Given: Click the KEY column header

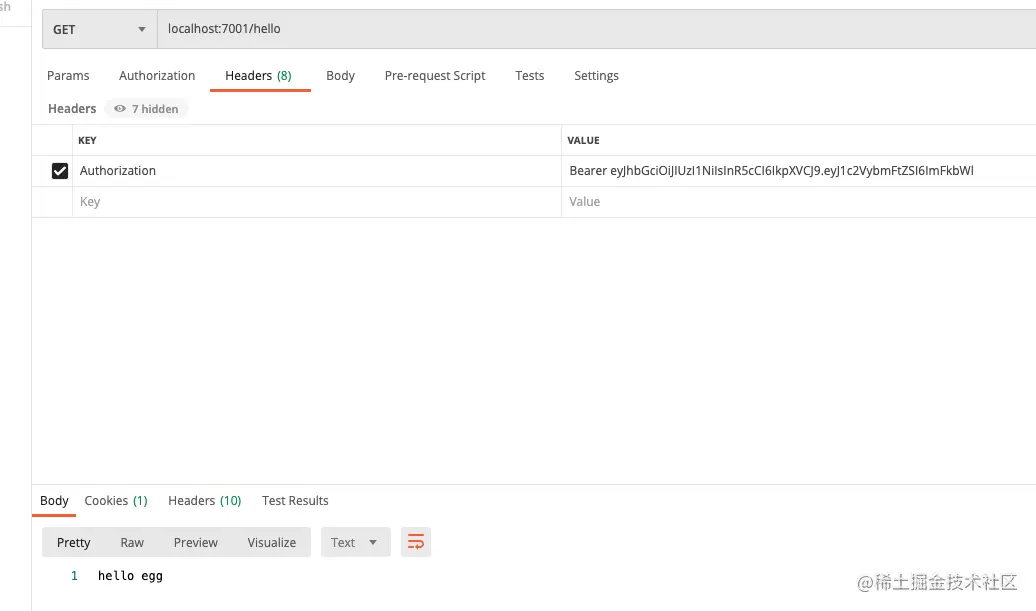Looking at the screenshot, I should (87, 141).
